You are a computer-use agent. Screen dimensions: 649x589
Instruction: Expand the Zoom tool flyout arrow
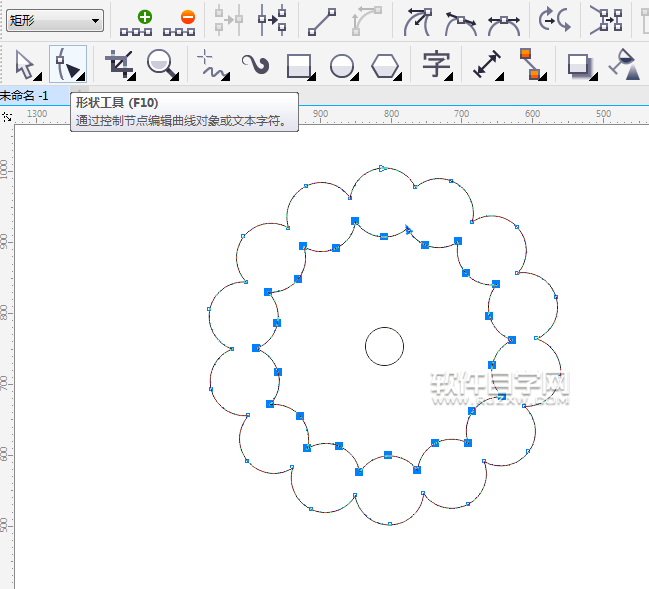[175, 76]
